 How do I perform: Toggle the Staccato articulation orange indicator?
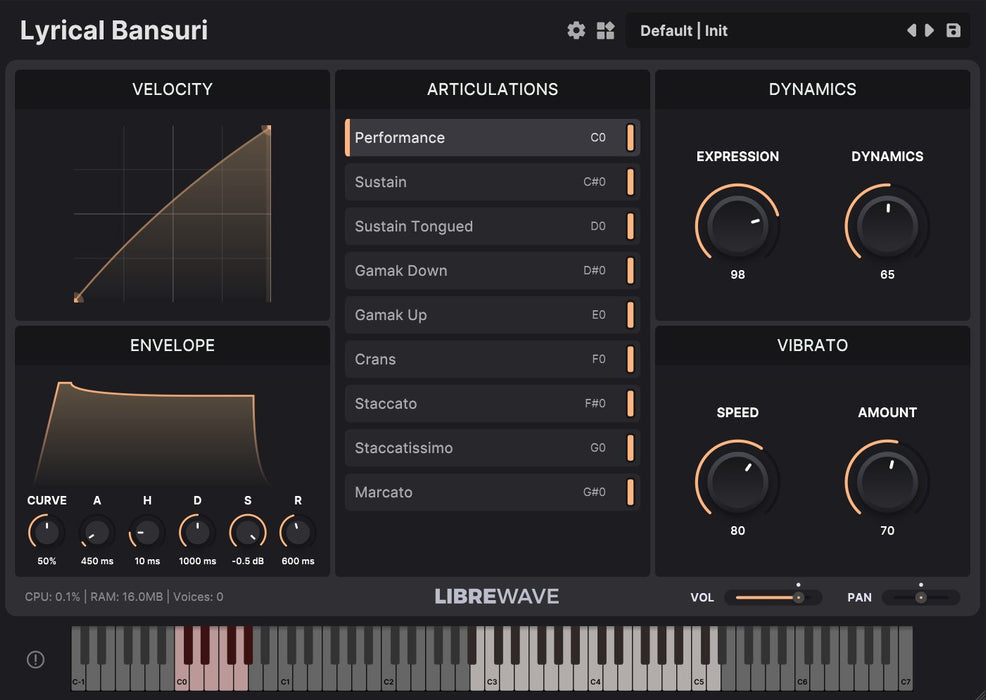click(x=630, y=404)
